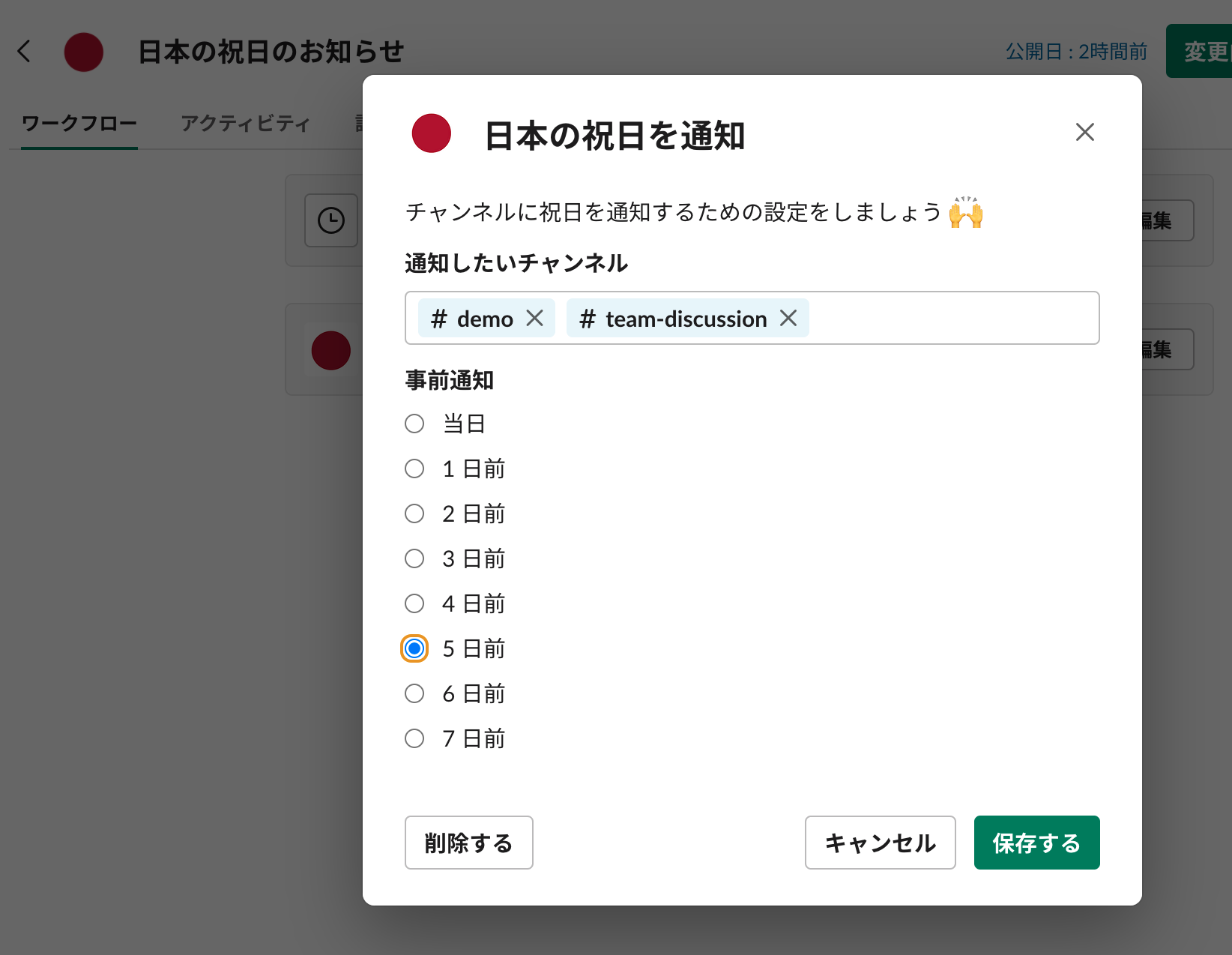The image size is (1232, 955).
Task: Click the back arrow icon
Action: 25,52
